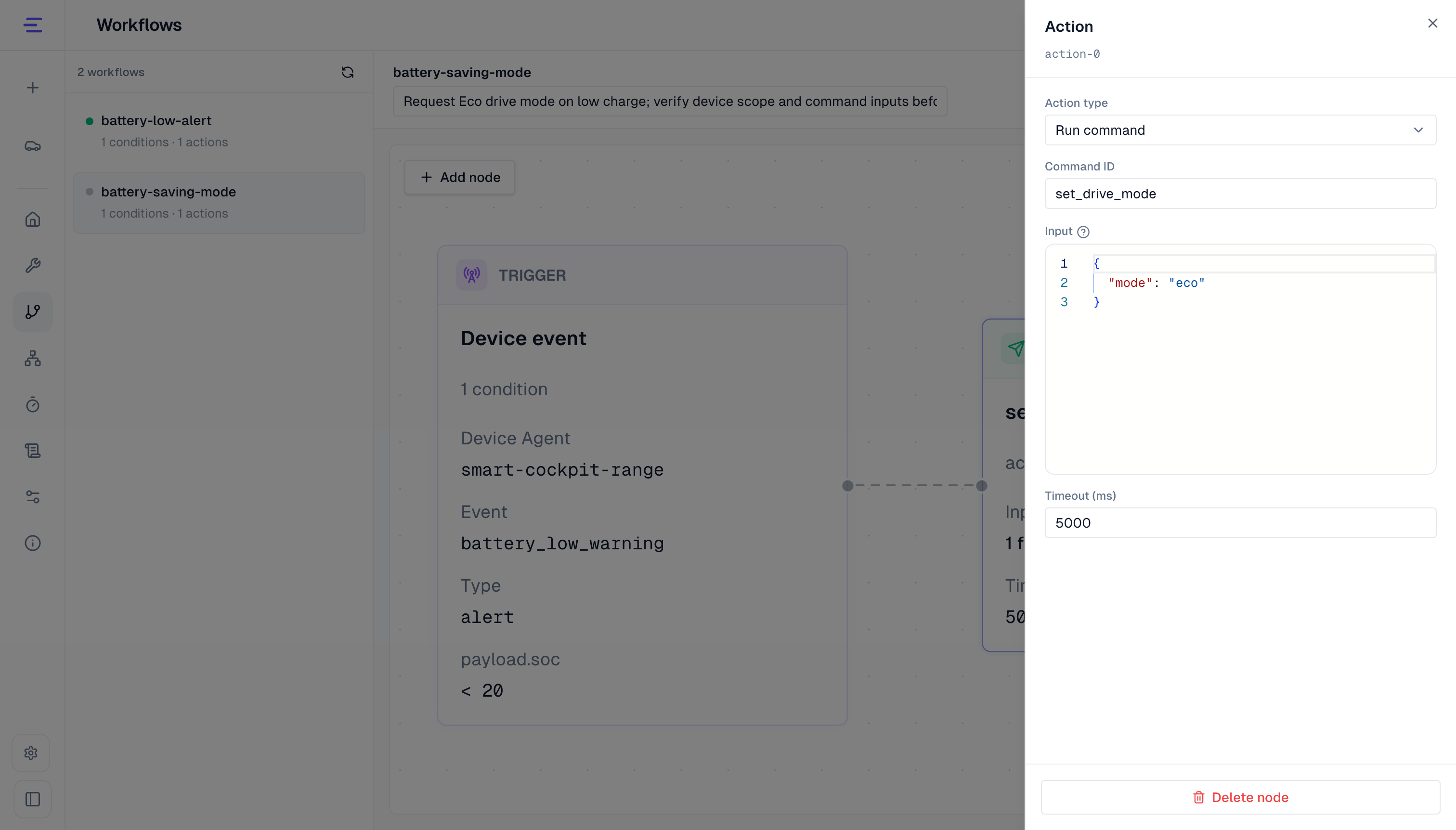Click the Input help question icon
This screenshot has height=830, width=1456.
(x=1083, y=232)
